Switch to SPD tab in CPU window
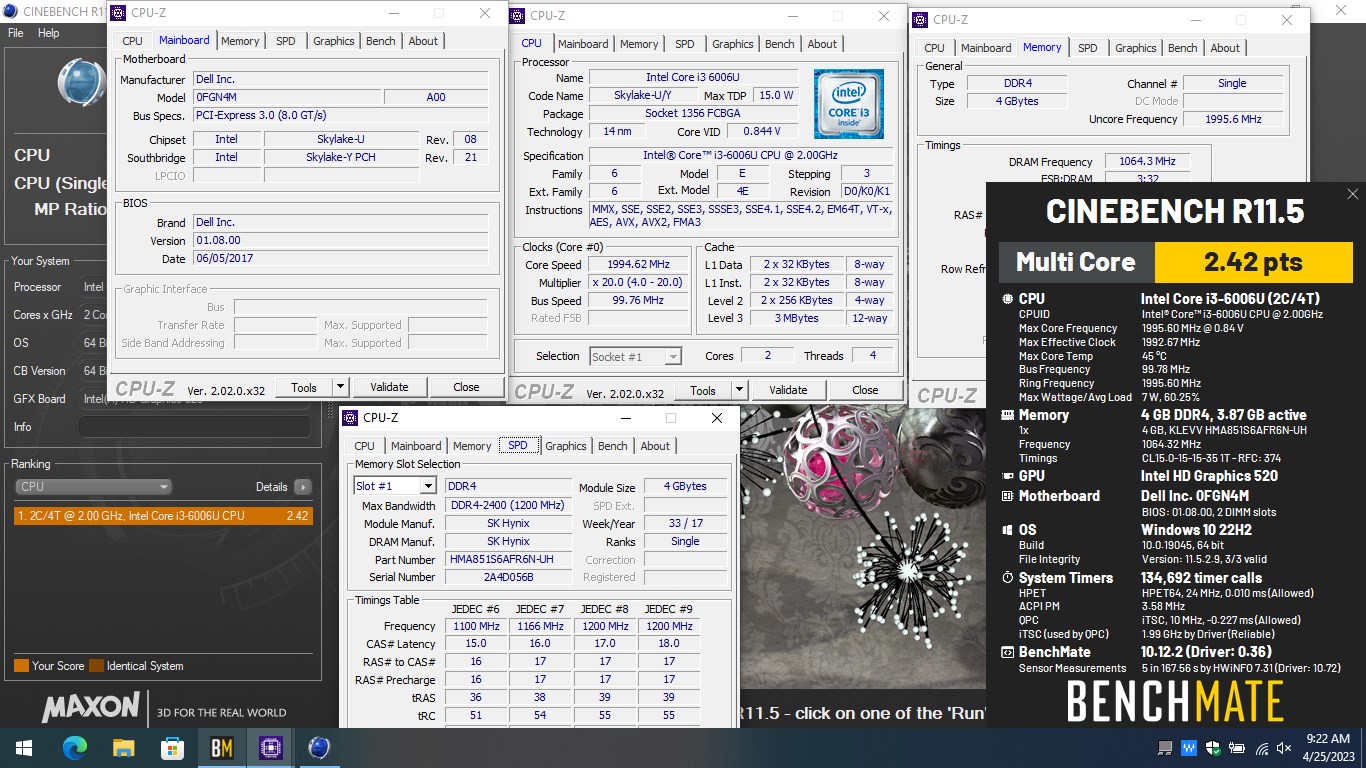 coord(685,44)
